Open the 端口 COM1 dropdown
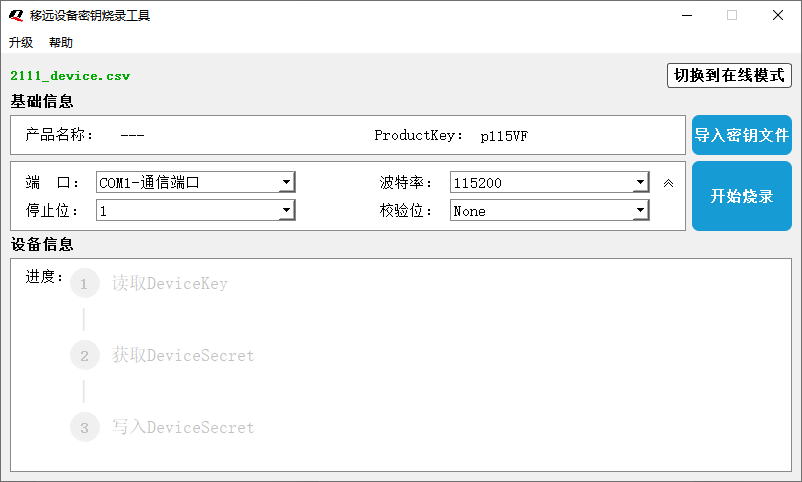 (196, 182)
